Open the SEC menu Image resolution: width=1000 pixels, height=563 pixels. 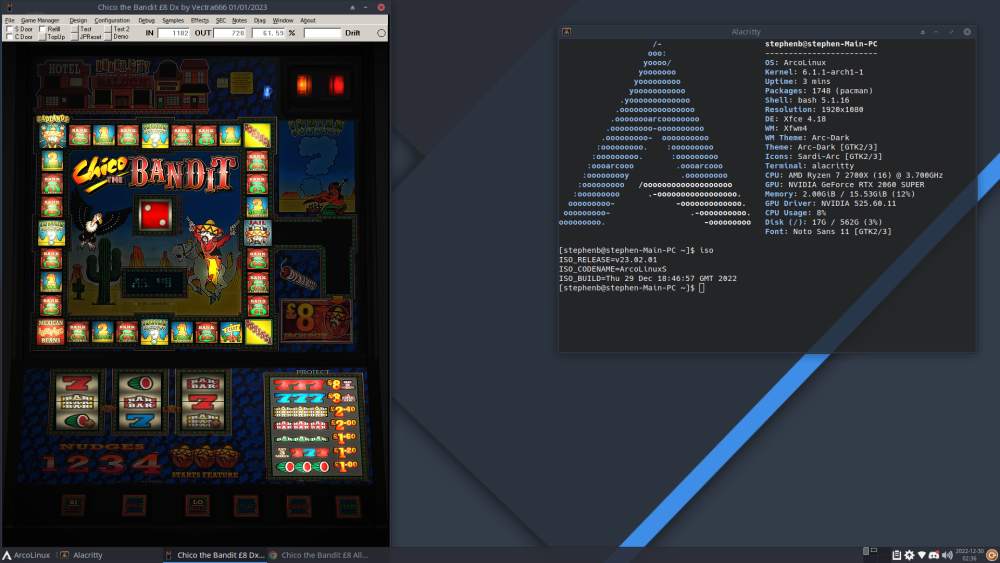221,20
